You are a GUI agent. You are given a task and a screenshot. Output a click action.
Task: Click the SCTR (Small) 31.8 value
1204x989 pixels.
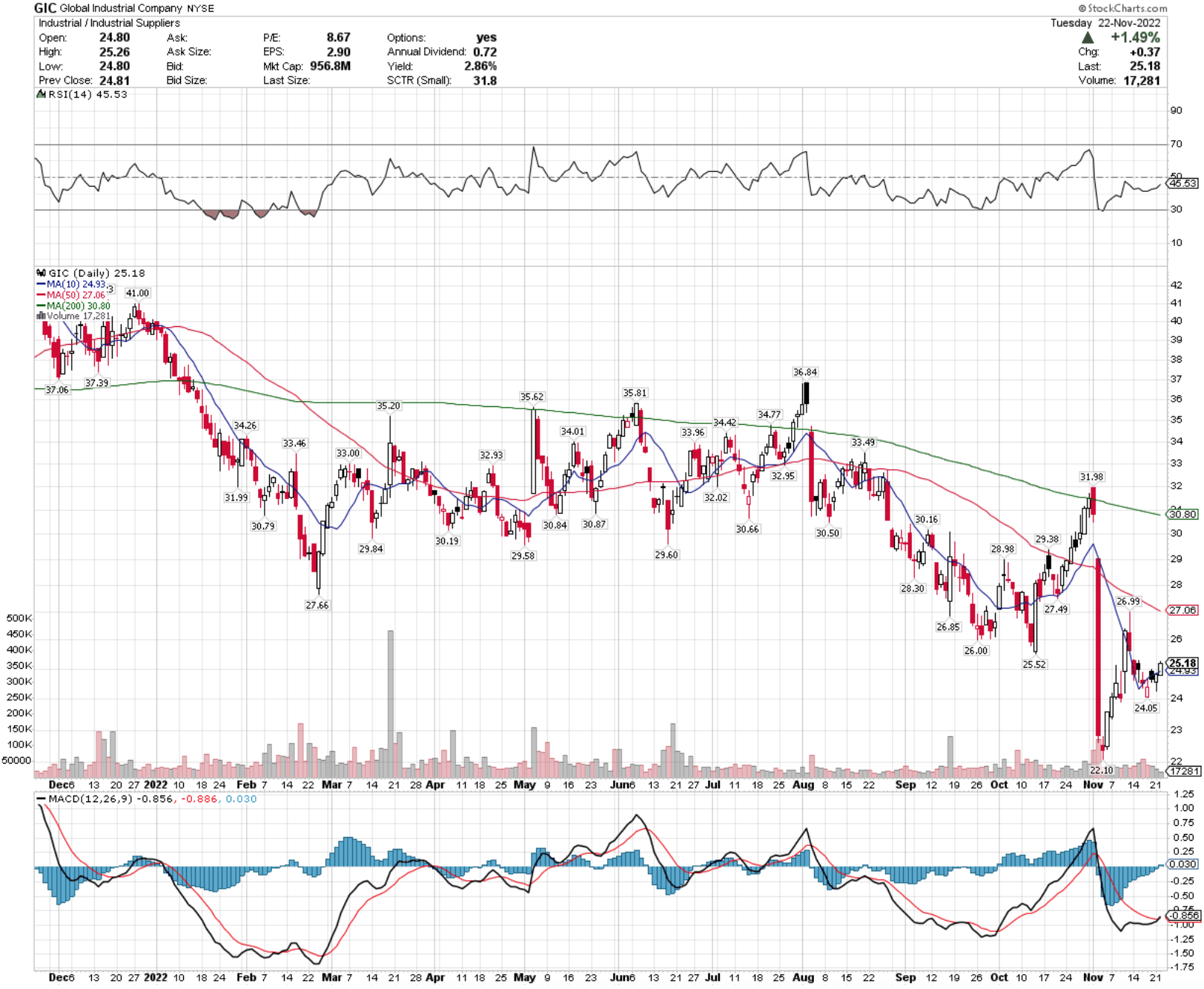[x=485, y=81]
